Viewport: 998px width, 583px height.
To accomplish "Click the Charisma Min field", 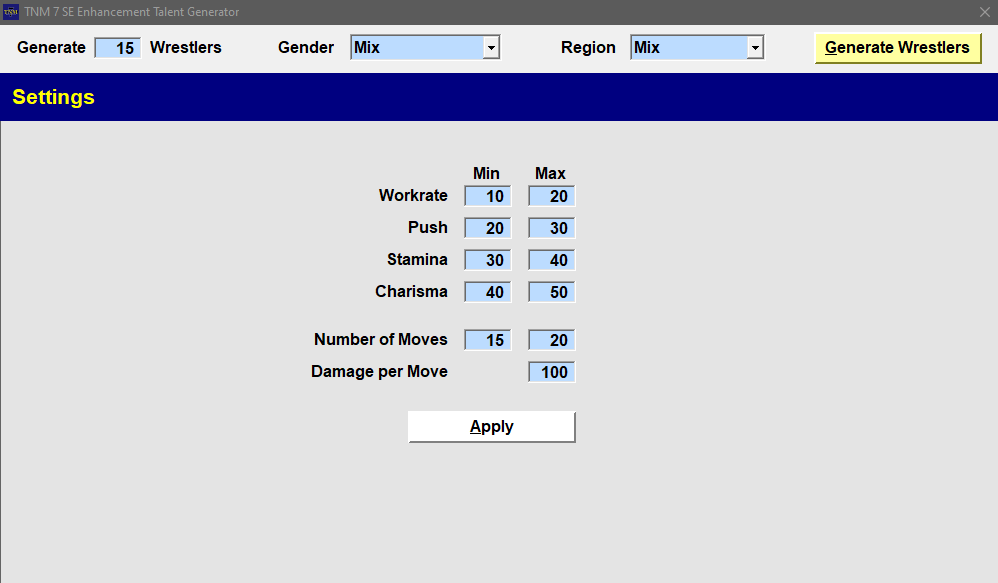I will tap(488, 292).
